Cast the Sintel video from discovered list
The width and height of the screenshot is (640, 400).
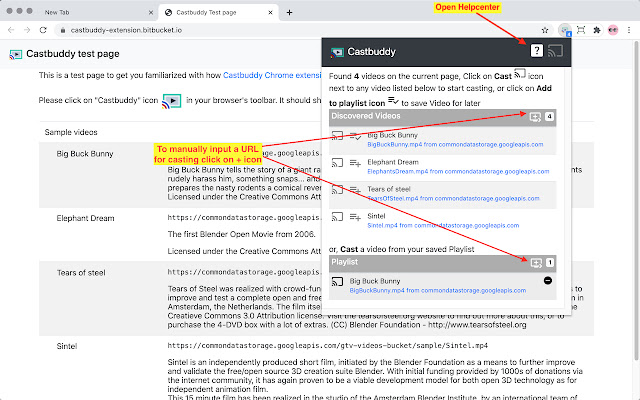coord(337,217)
